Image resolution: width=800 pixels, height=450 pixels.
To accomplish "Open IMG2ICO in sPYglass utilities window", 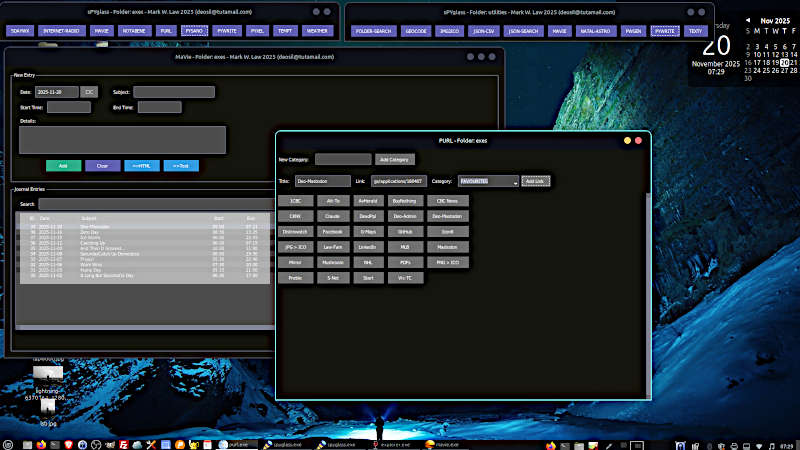I will click(x=449, y=31).
